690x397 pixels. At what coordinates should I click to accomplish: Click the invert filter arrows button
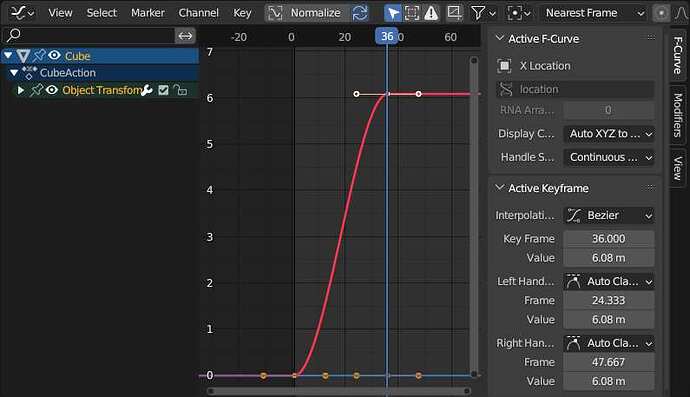coord(185,35)
